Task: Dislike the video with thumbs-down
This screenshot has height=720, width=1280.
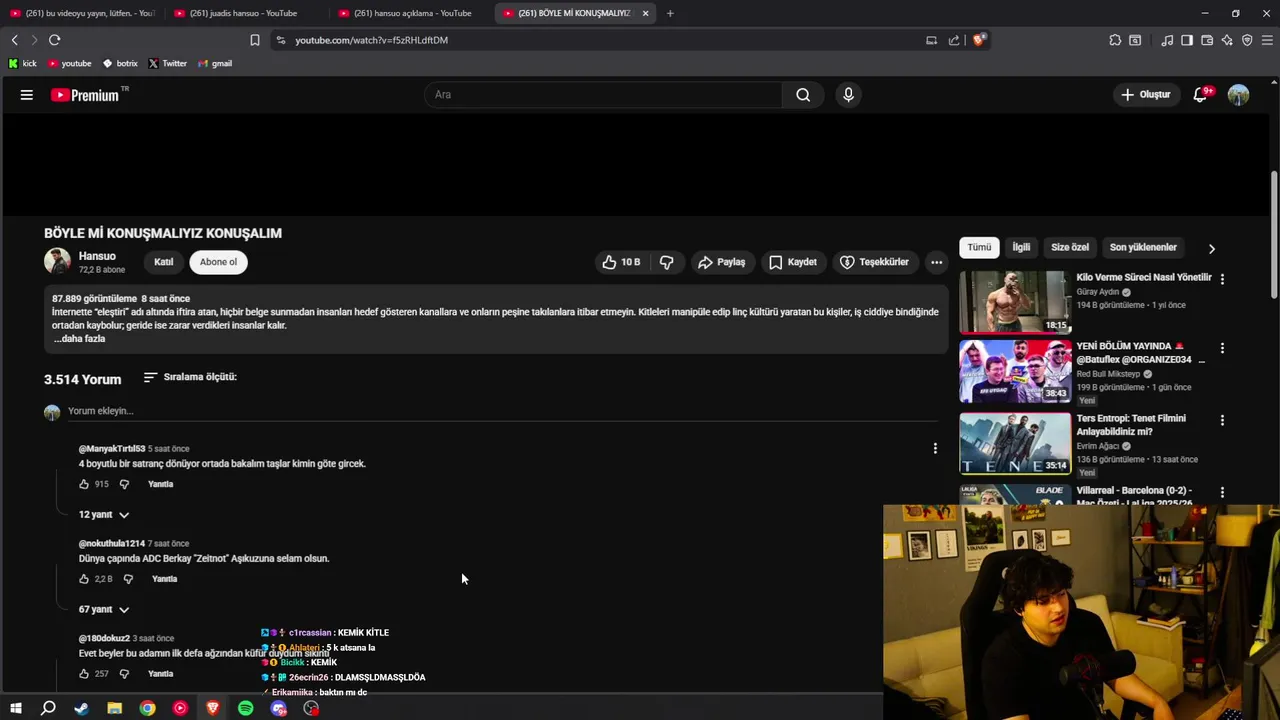Action: 667,262
